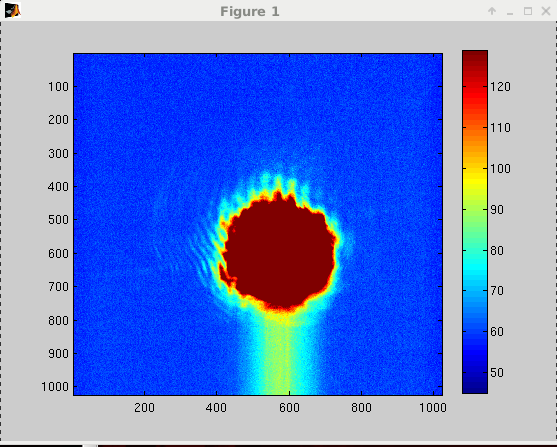Click x-axis tick label 600
Screen dimensions: 557x447
click(289, 408)
